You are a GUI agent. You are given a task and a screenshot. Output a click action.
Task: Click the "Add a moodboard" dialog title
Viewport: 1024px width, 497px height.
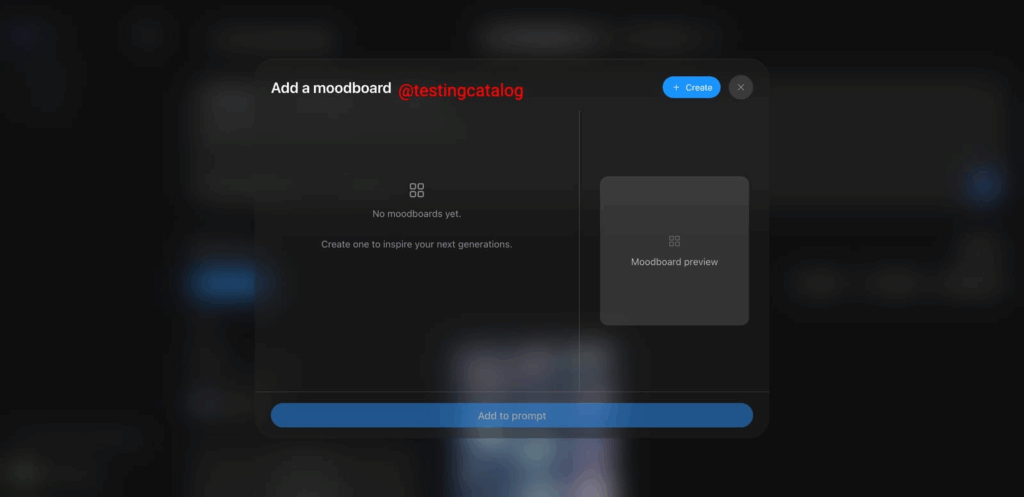point(331,88)
